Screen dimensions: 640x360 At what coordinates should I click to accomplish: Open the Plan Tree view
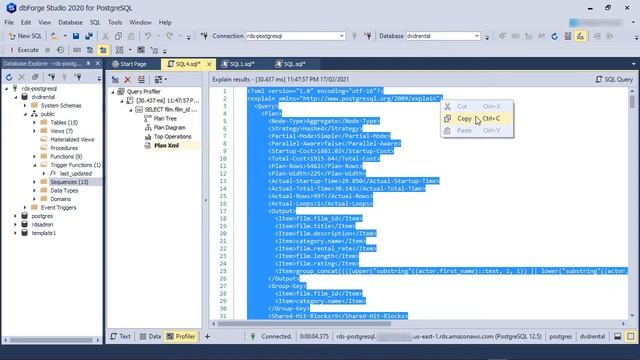point(165,118)
